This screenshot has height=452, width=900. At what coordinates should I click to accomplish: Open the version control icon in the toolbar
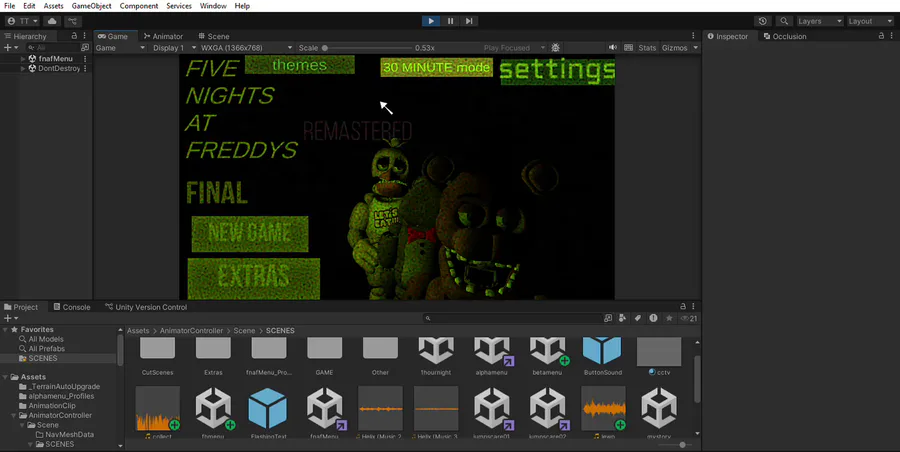[72, 21]
